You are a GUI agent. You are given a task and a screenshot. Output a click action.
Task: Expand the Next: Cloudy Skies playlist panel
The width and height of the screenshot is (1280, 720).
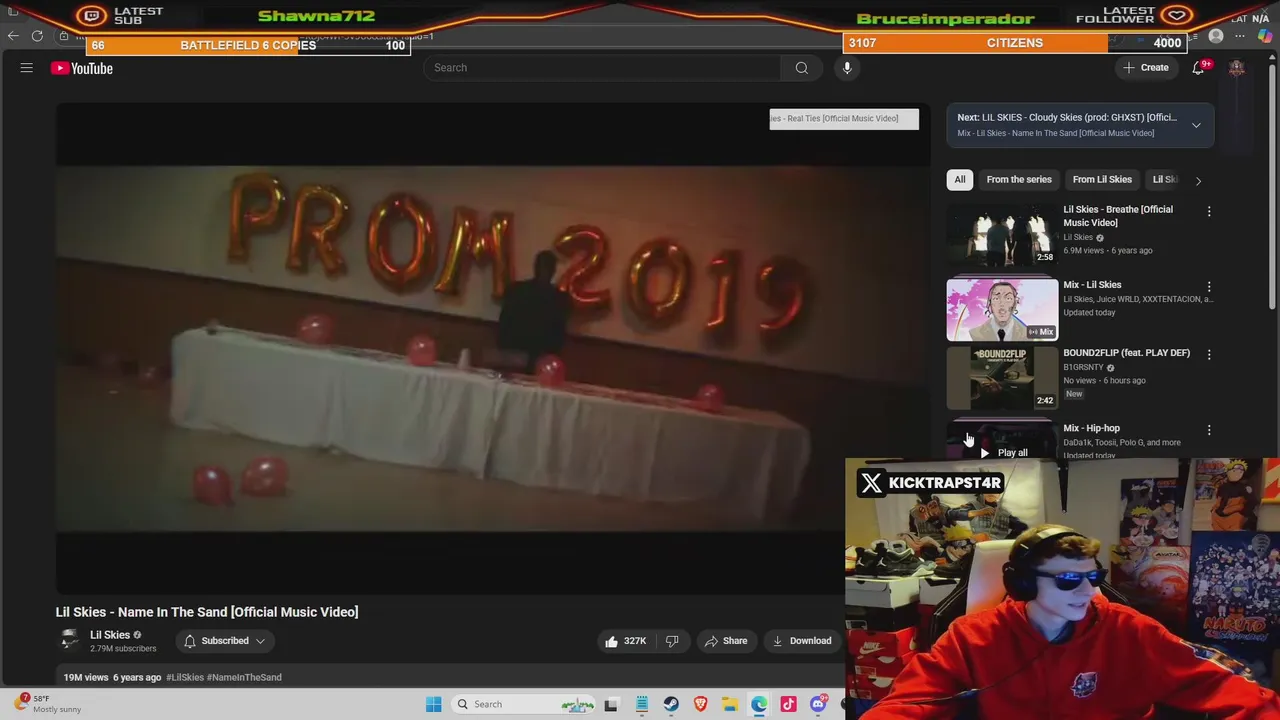pos(1196,125)
